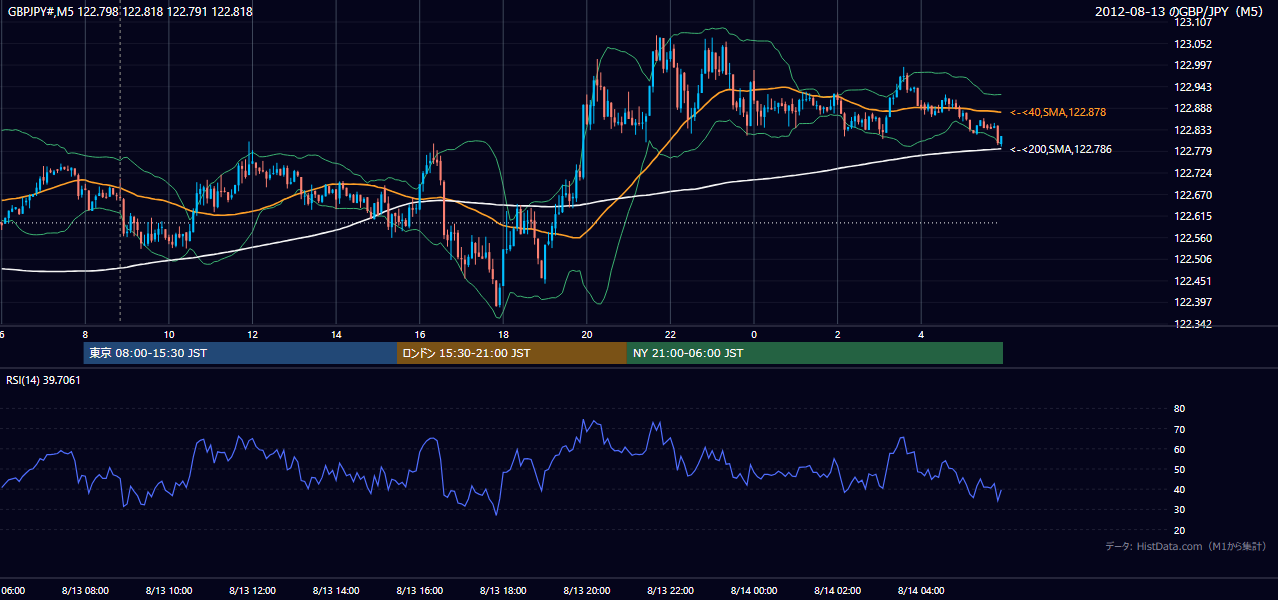Screen dimensions: 1278x600
Task: Click the 40 SMA 122.878 label
Action: 1058,112
